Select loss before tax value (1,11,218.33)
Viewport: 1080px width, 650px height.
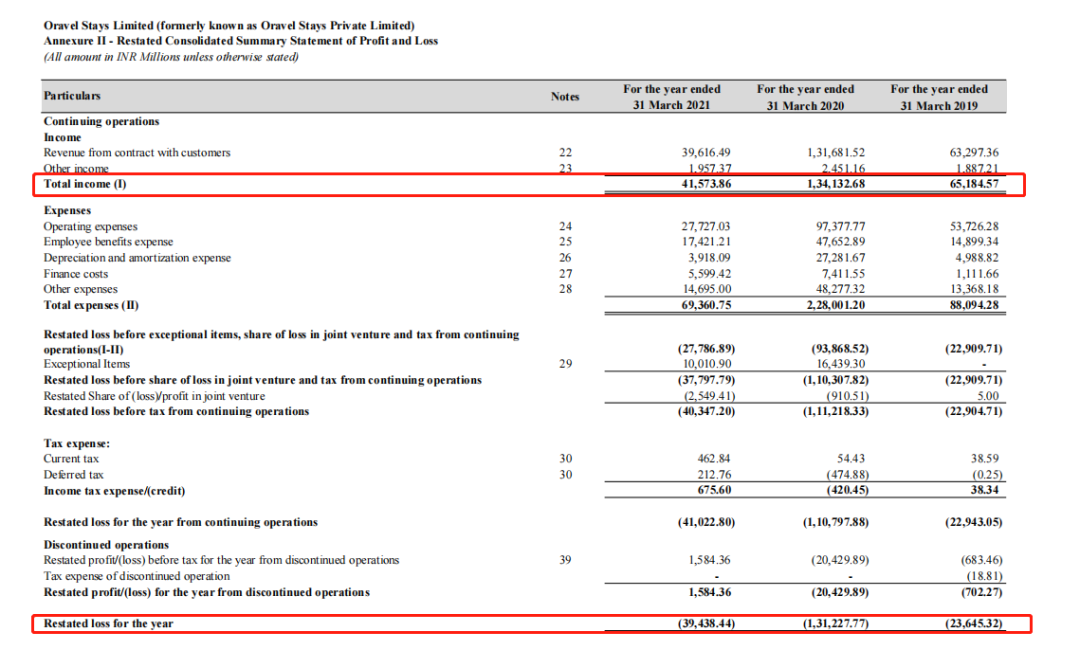[x=835, y=412]
